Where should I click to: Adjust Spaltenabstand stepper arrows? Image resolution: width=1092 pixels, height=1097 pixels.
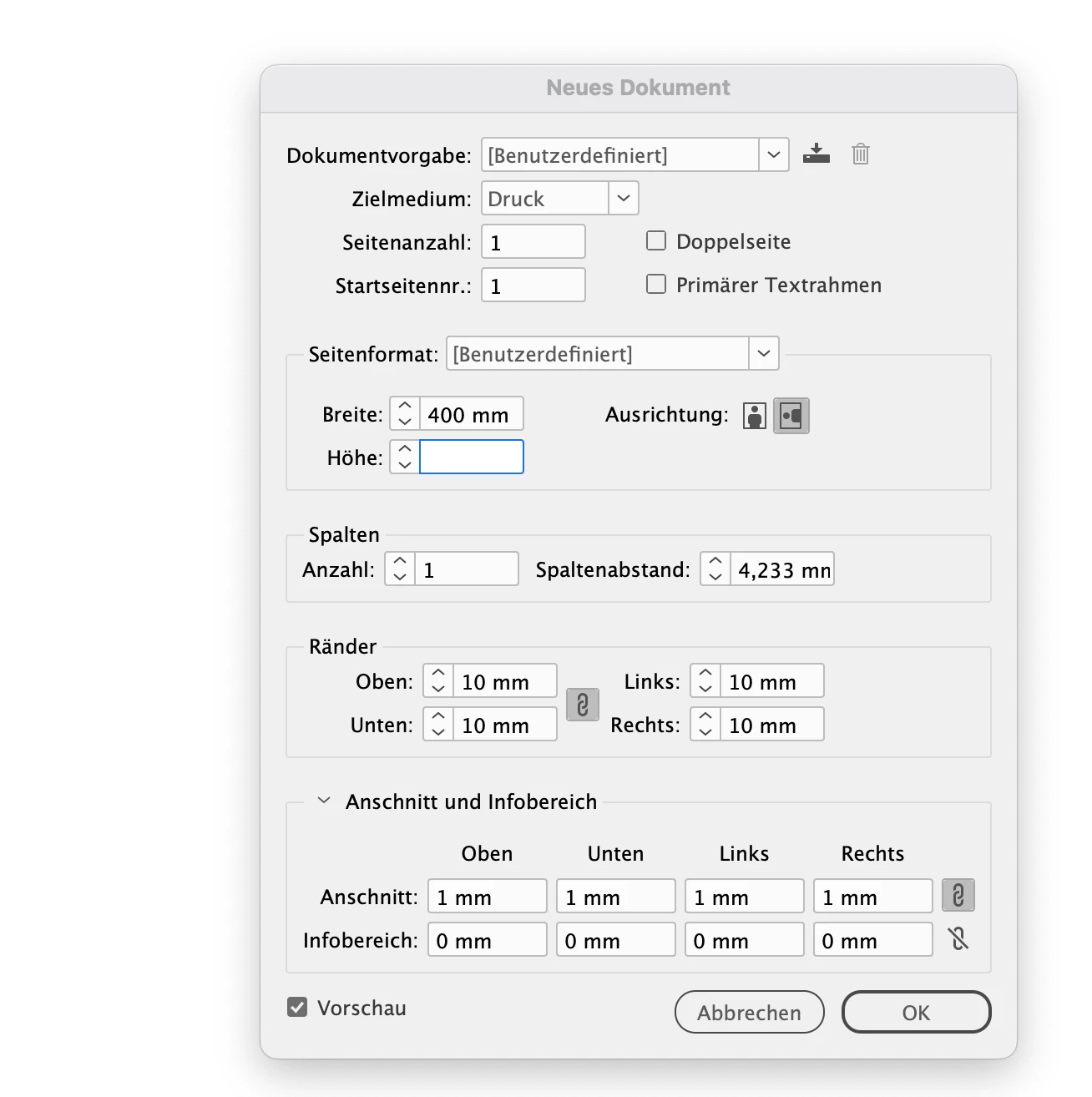coord(715,569)
